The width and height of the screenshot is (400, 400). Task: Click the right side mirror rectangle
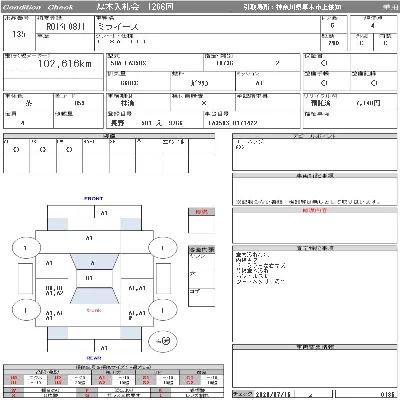(163, 278)
